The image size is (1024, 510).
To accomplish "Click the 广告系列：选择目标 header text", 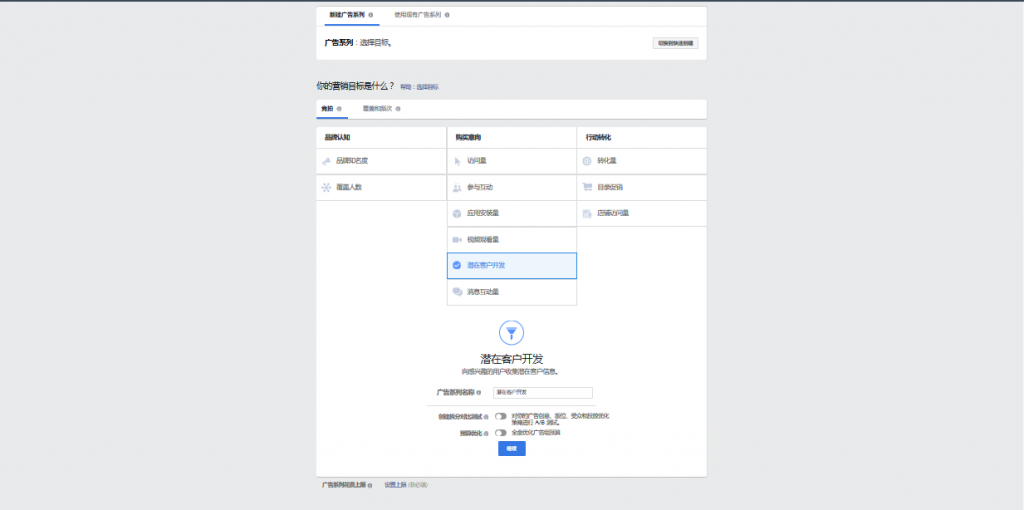I will tap(358, 43).
